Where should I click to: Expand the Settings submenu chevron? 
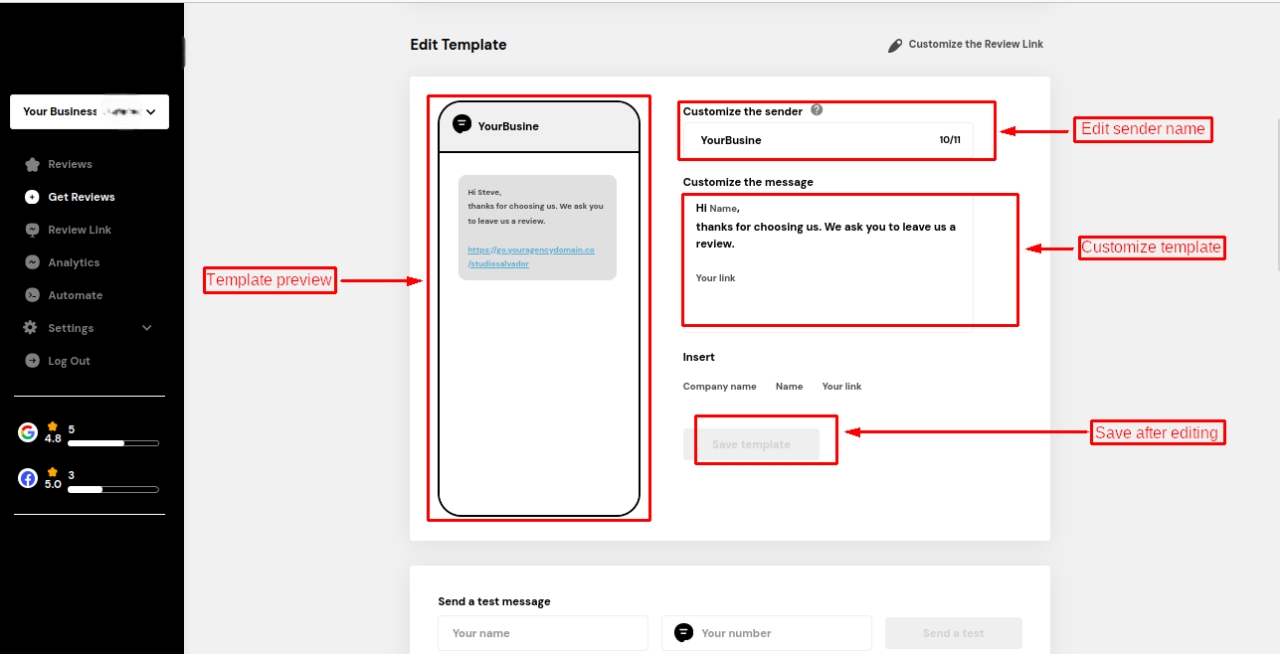click(x=147, y=328)
